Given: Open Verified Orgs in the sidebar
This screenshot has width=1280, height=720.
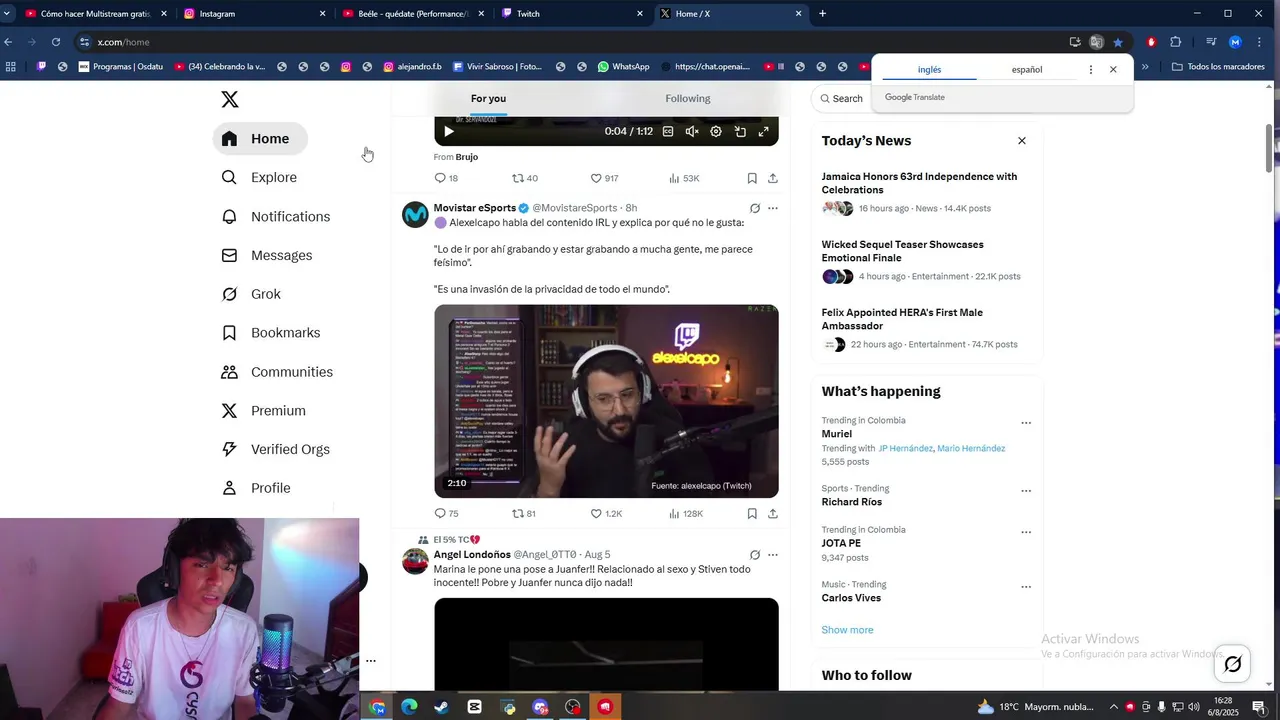Looking at the screenshot, I should 276,449.
